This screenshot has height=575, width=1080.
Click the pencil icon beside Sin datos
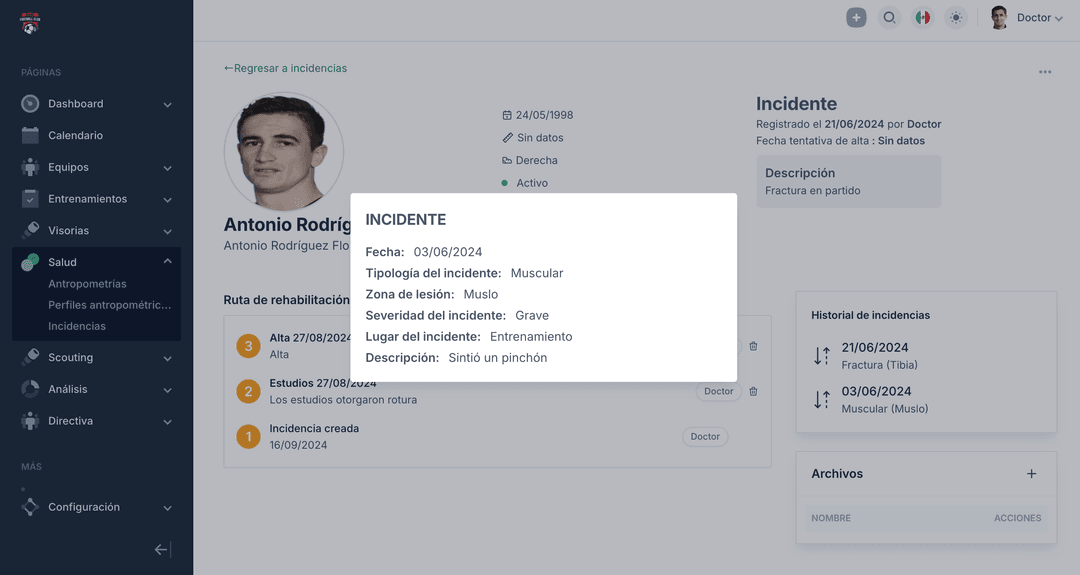(508, 138)
